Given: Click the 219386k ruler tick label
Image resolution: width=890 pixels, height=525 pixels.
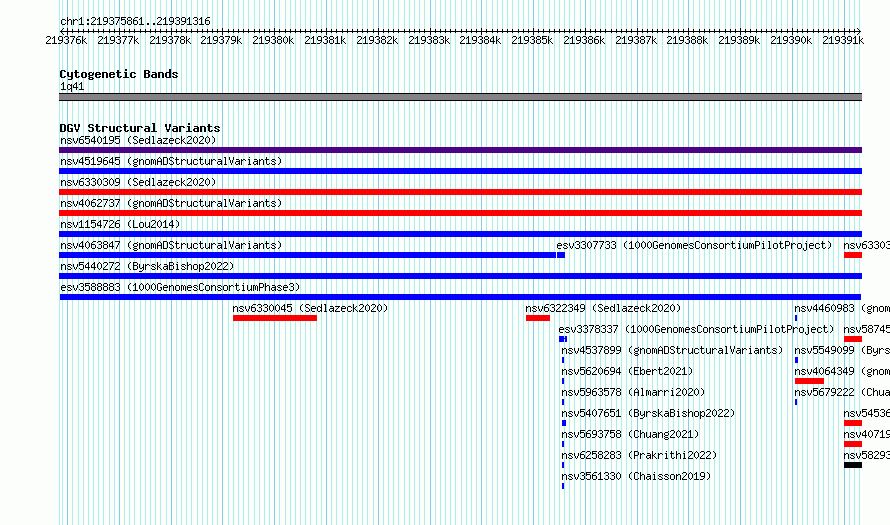Looking at the screenshot, I should [584, 40].
